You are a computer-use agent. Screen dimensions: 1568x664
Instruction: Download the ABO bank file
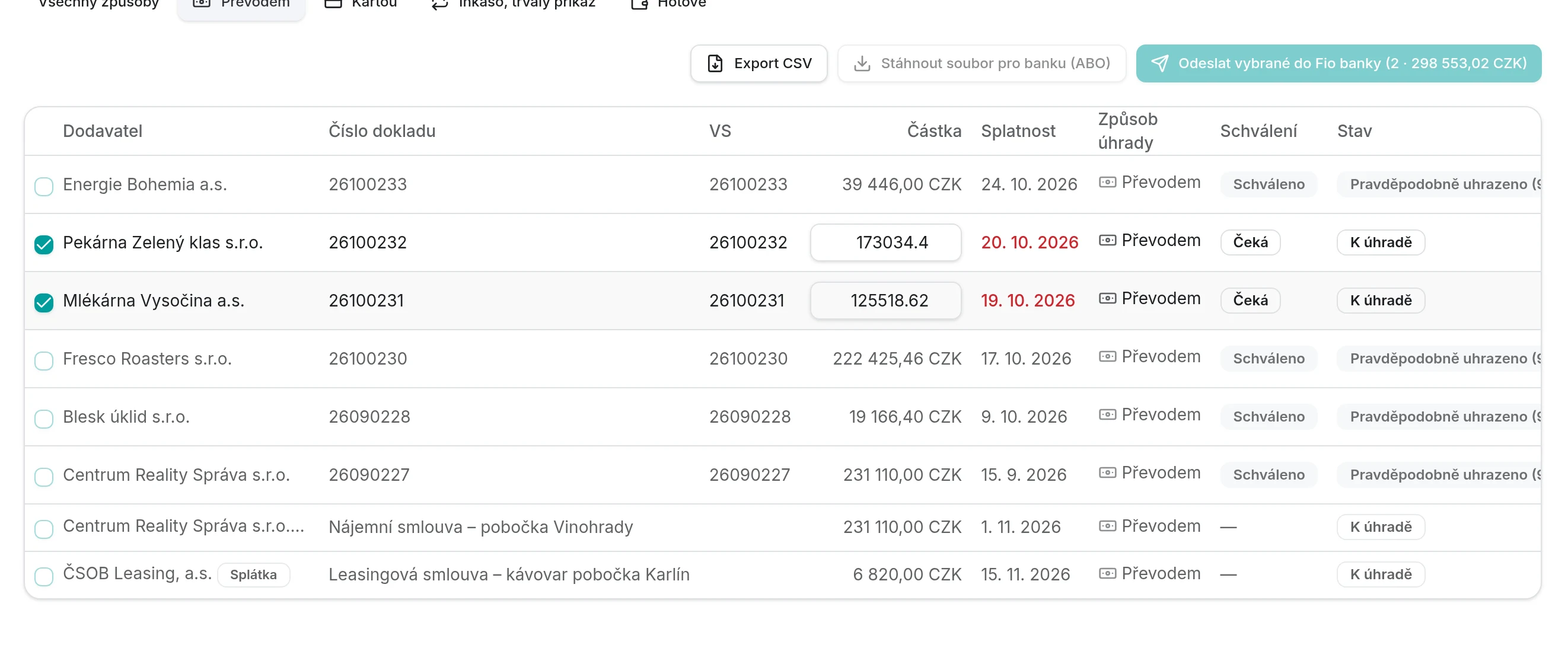pos(981,63)
